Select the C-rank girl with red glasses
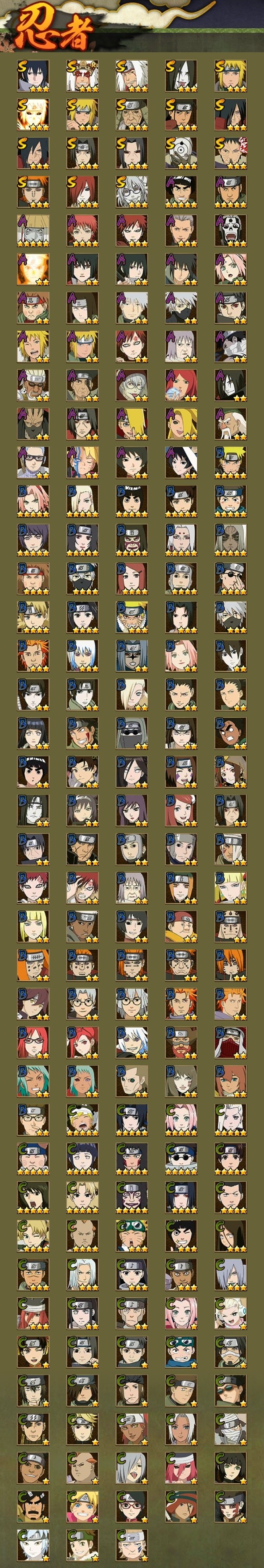 click(132, 1508)
